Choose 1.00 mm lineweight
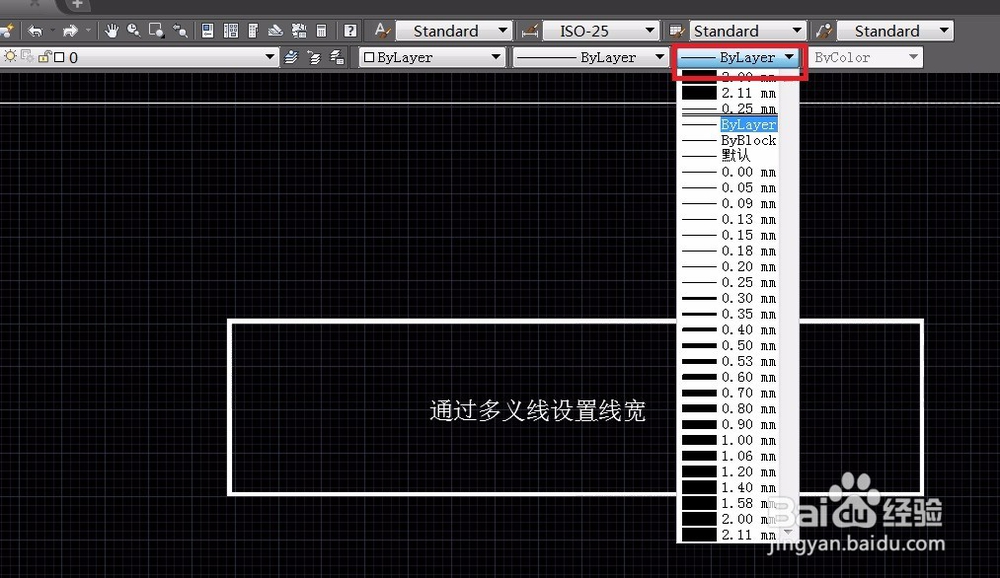 730,440
